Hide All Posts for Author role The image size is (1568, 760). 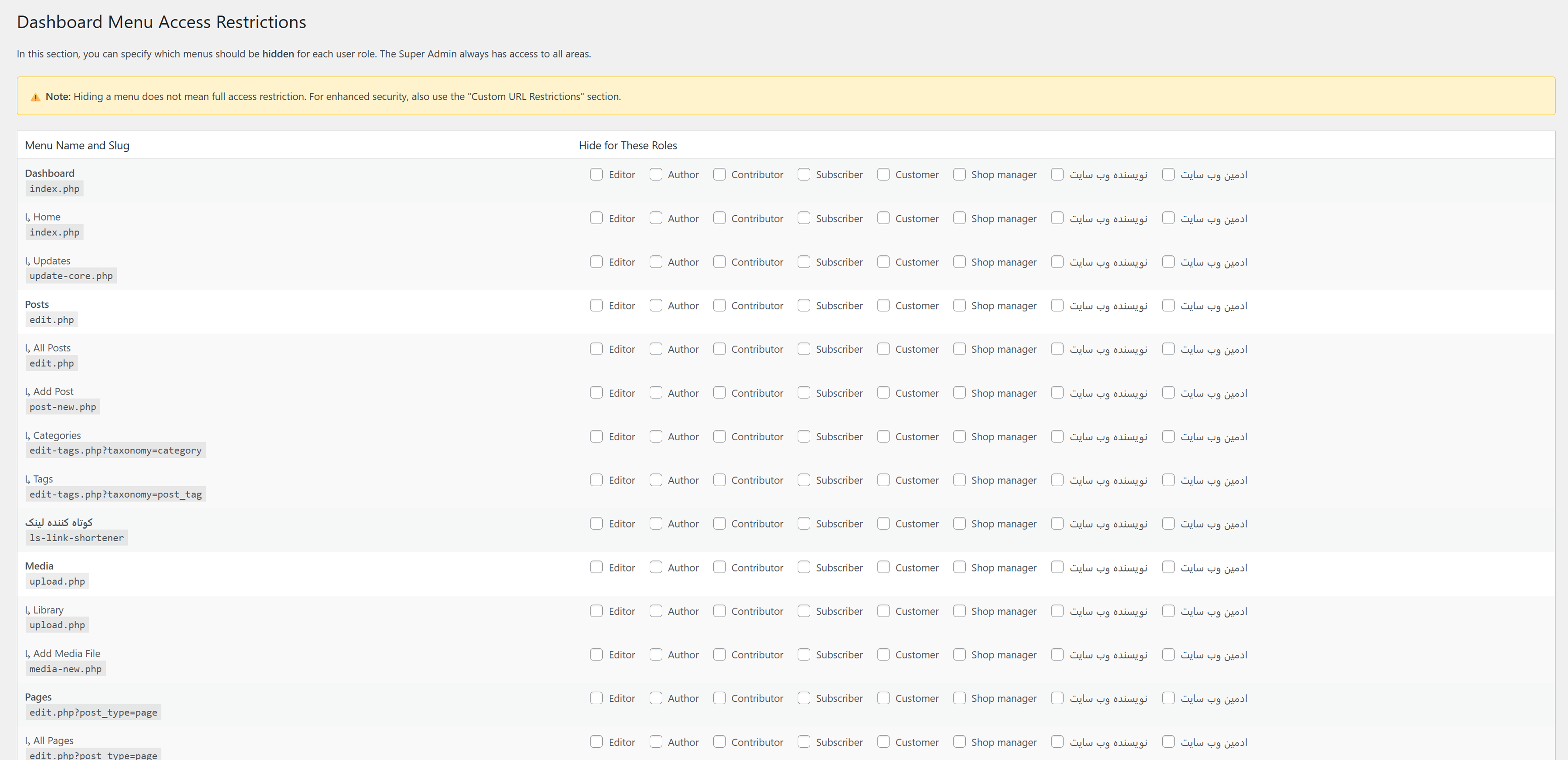[x=656, y=349]
